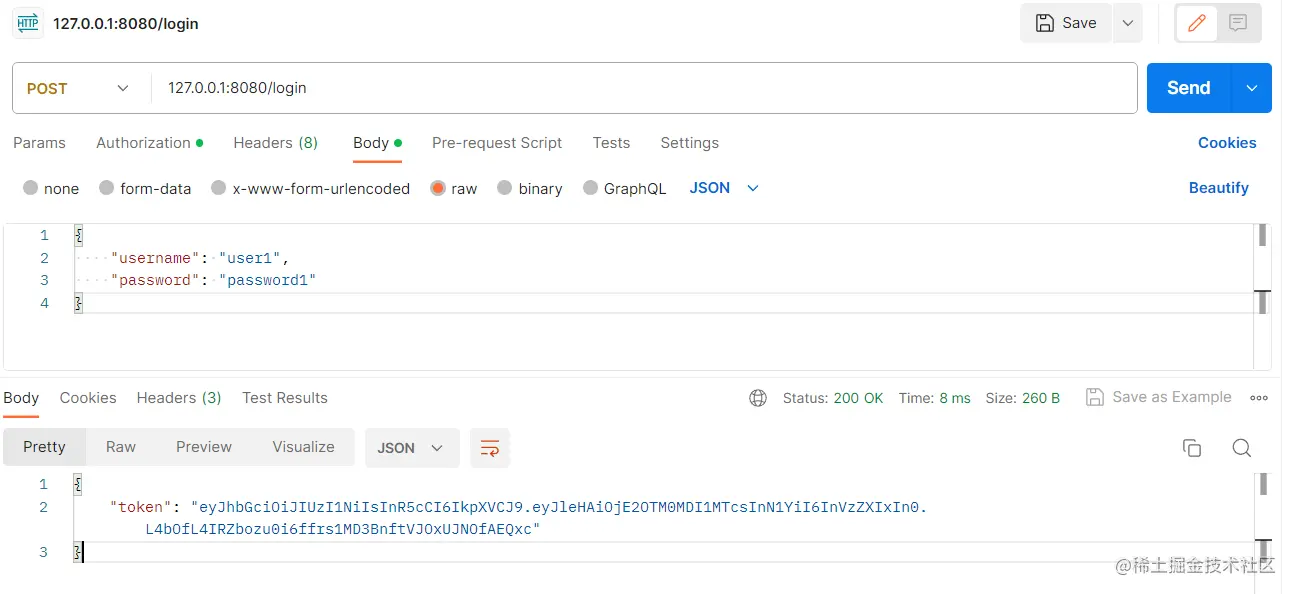Viewport: 1294px width, 594px height.
Task: Open the Tests tab
Action: [611, 143]
